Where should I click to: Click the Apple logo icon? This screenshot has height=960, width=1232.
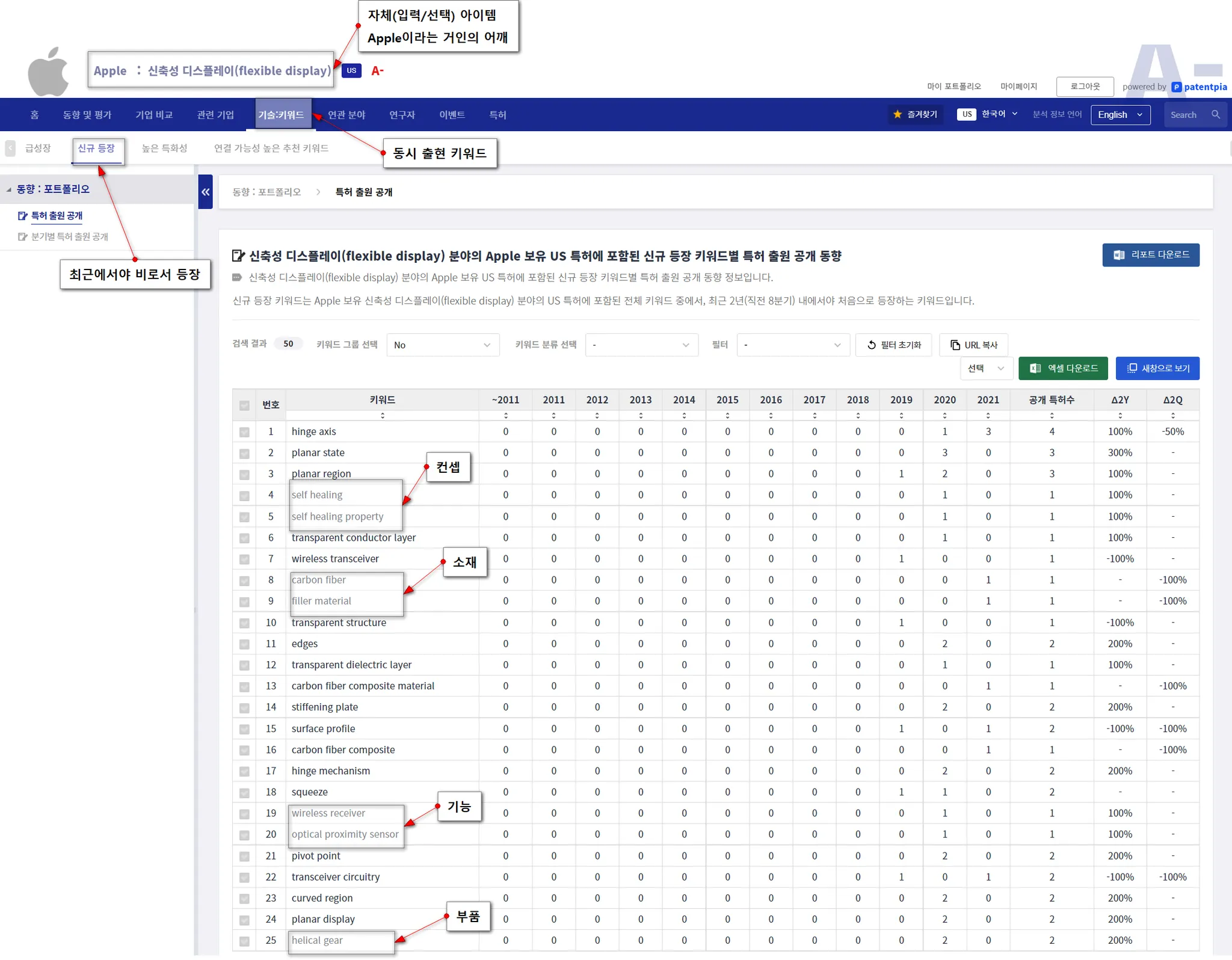tap(48, 72)
